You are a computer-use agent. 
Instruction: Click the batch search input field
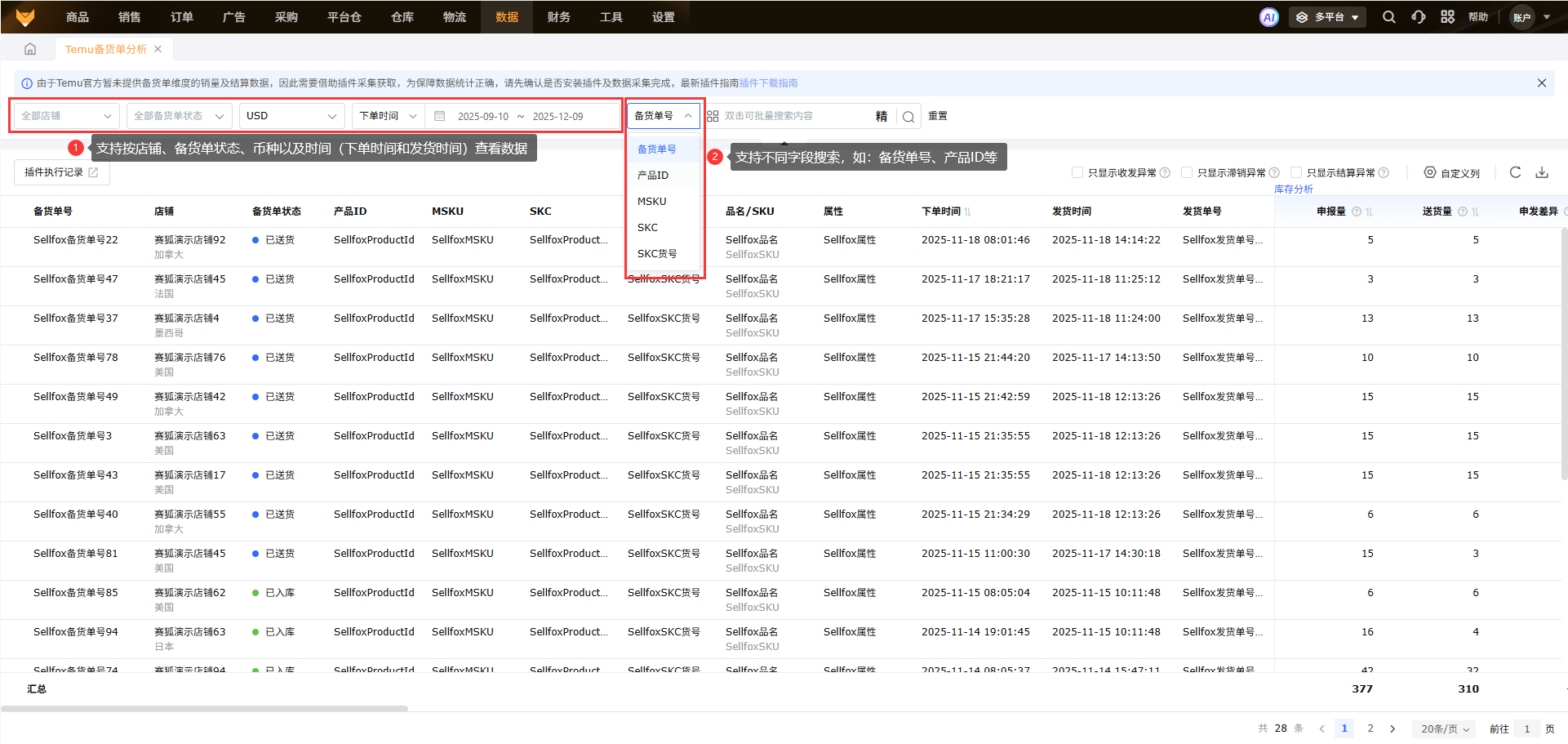796,116
